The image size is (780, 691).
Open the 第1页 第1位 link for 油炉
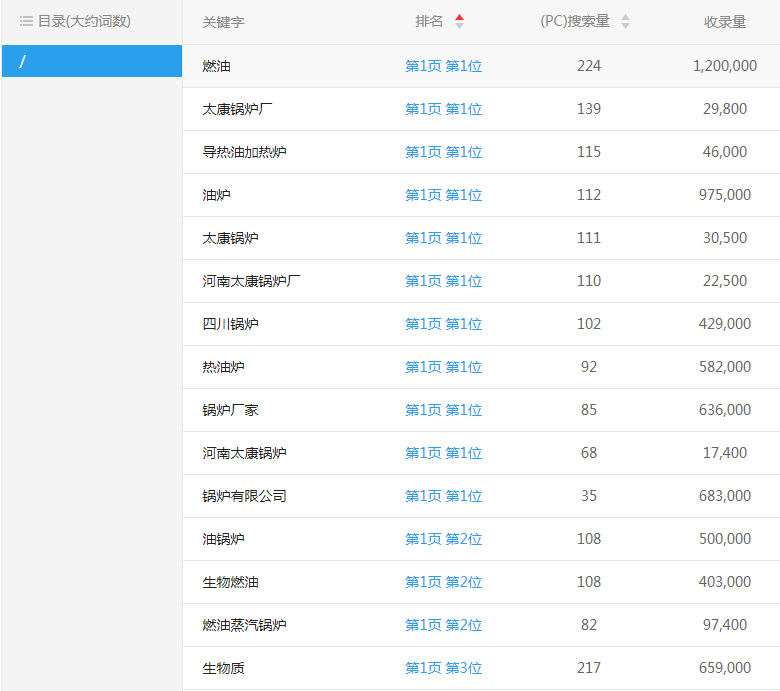(x=443, y=195)
